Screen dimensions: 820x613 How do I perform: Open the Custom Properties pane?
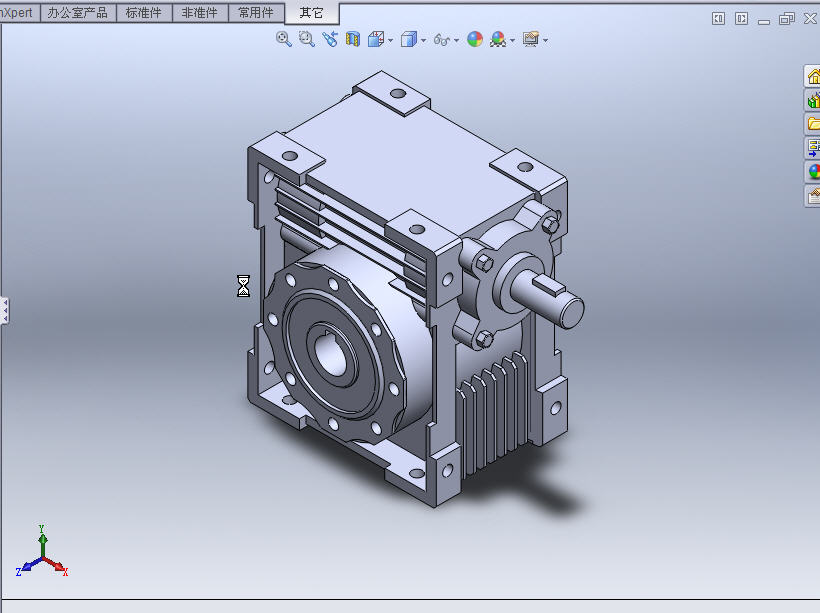click(812, 196)
